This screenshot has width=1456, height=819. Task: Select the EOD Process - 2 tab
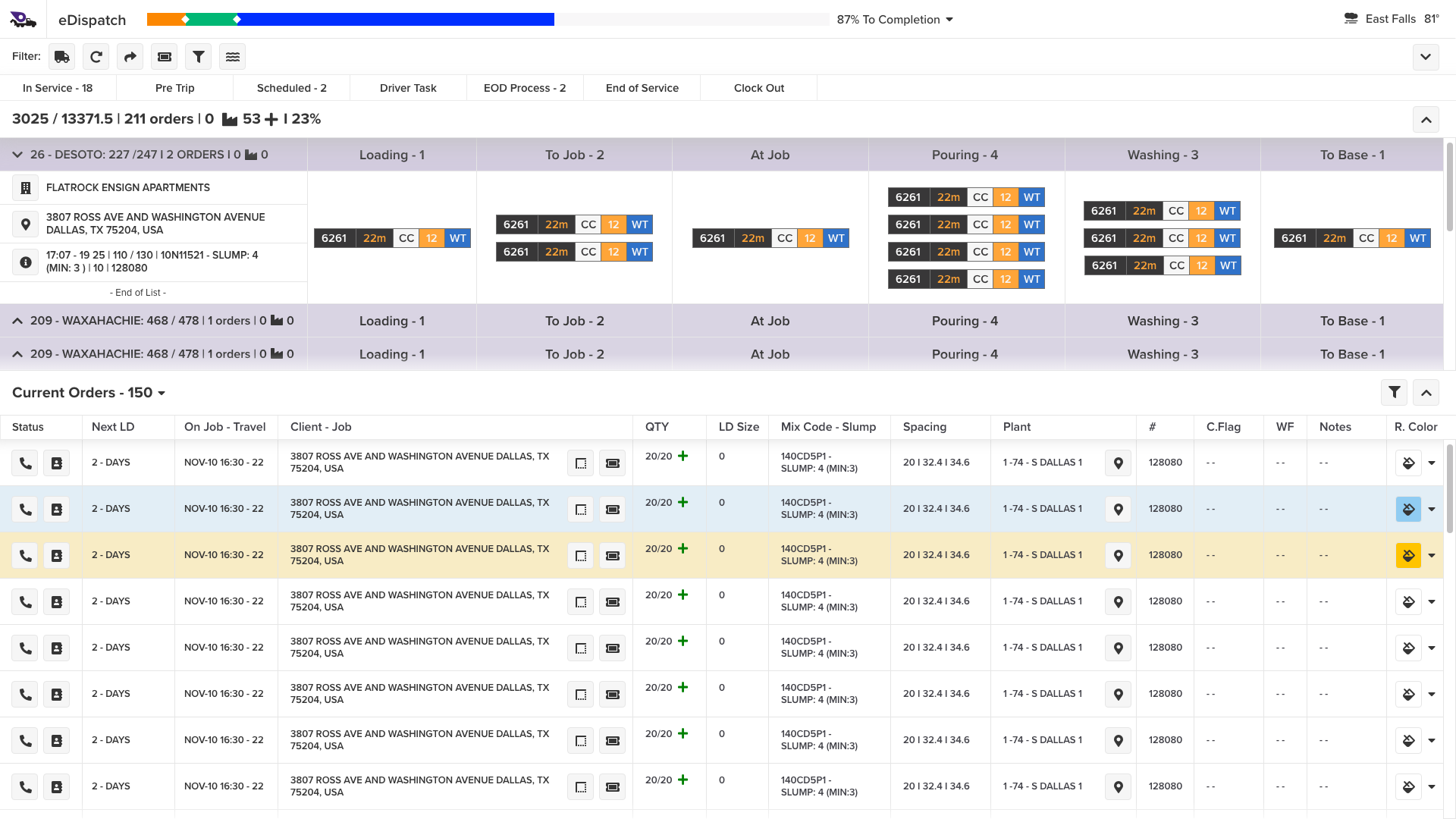pyautogui.click(x=525, y=88)
